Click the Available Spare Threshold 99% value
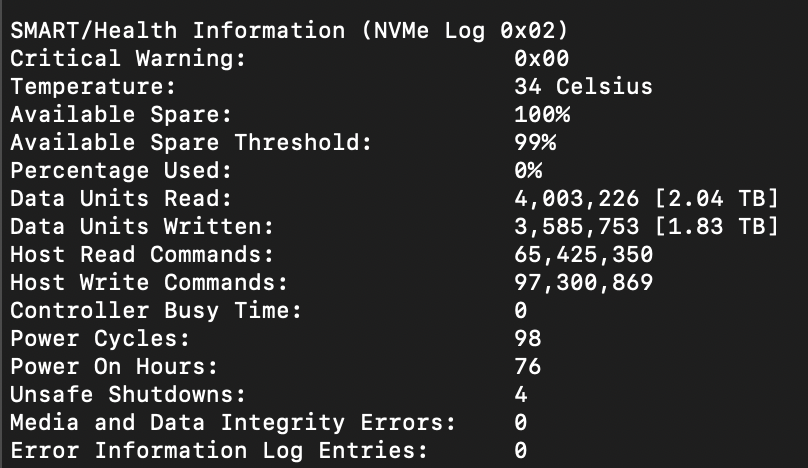 [535, 142]
